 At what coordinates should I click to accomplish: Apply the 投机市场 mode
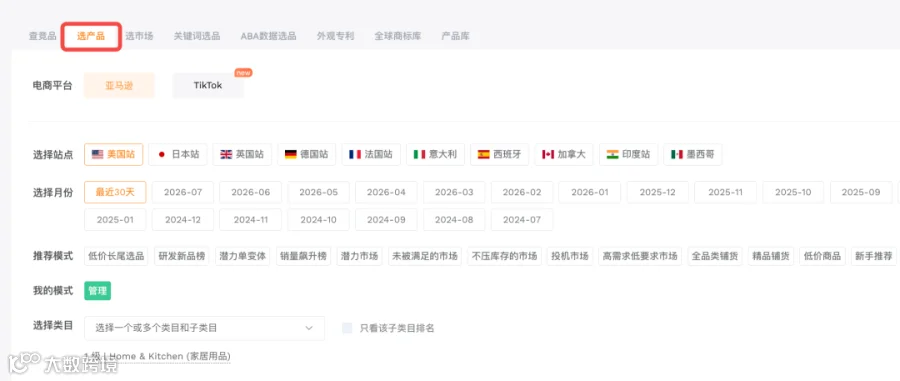570,256
